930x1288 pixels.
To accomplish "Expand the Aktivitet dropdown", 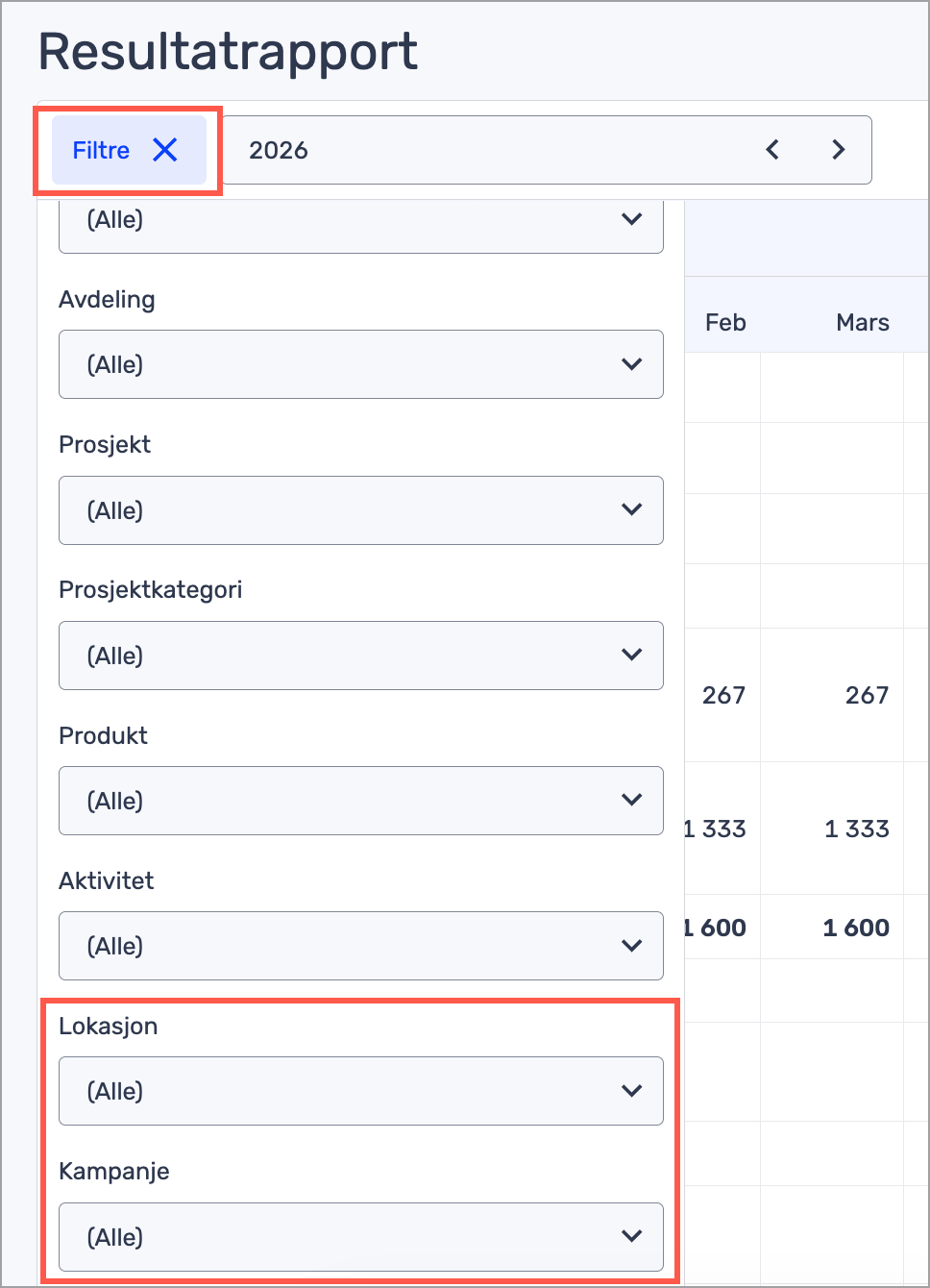I will coord(360,946).
